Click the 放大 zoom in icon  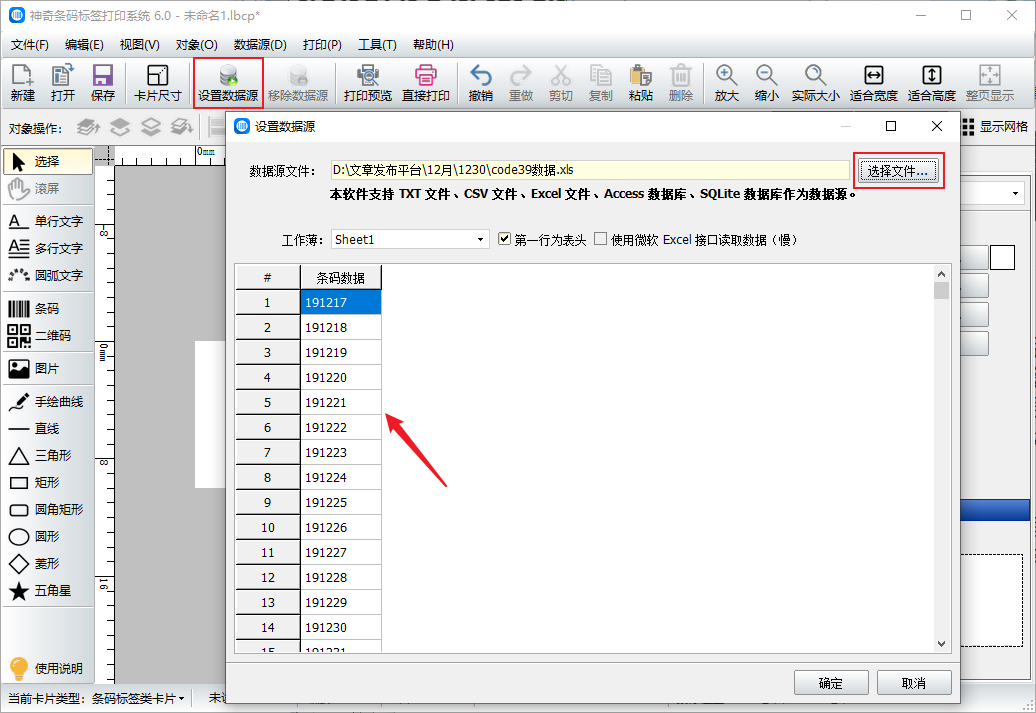coord(726,83)
